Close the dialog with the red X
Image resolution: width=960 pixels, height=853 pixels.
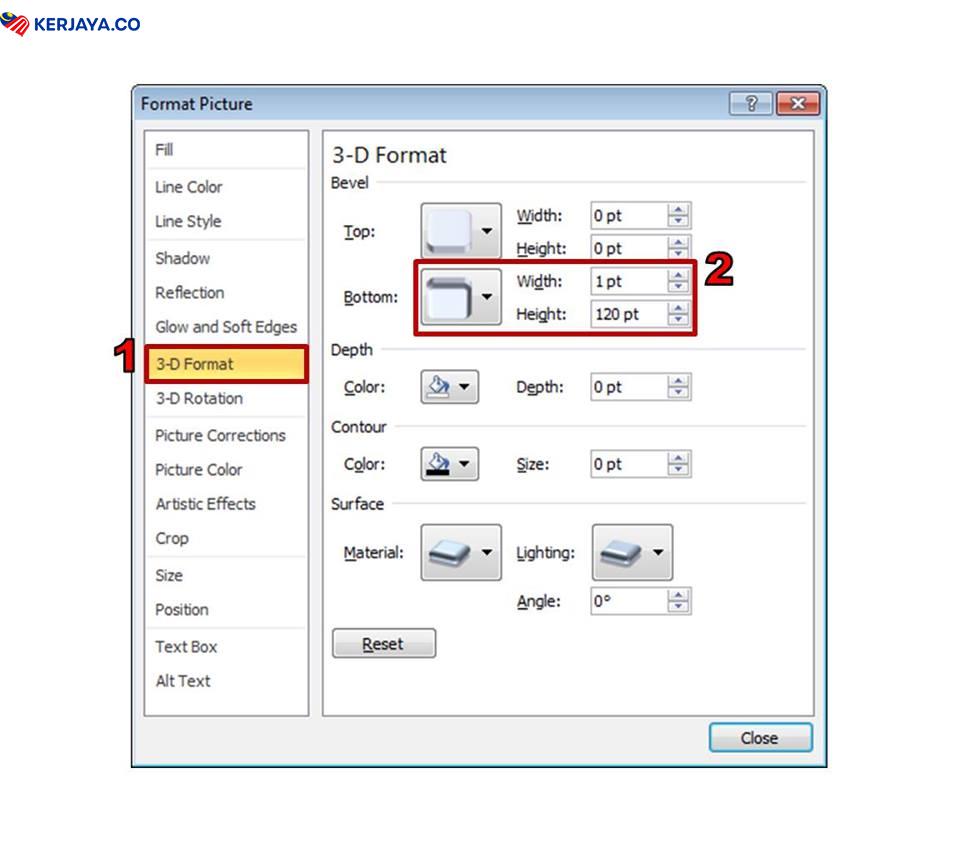798,103
